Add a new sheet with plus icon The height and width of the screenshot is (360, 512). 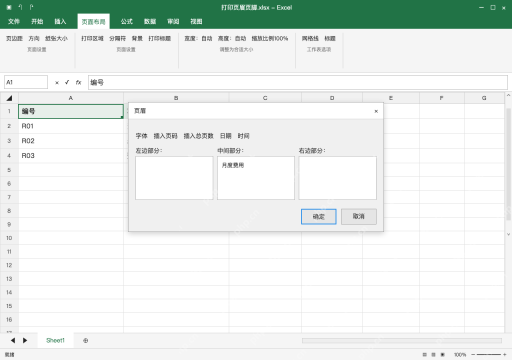86,340
